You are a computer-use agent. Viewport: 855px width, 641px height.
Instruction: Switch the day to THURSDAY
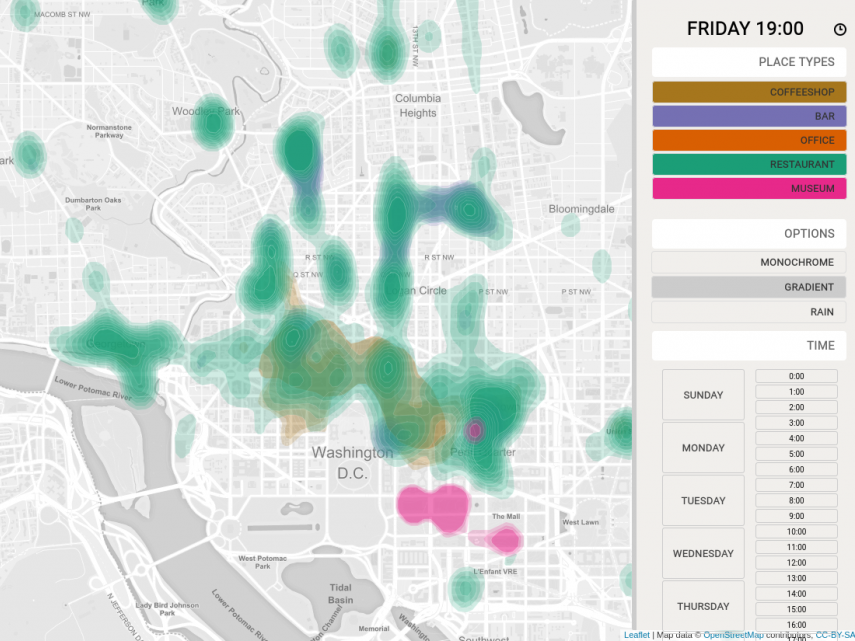click(x=703, y=606)
